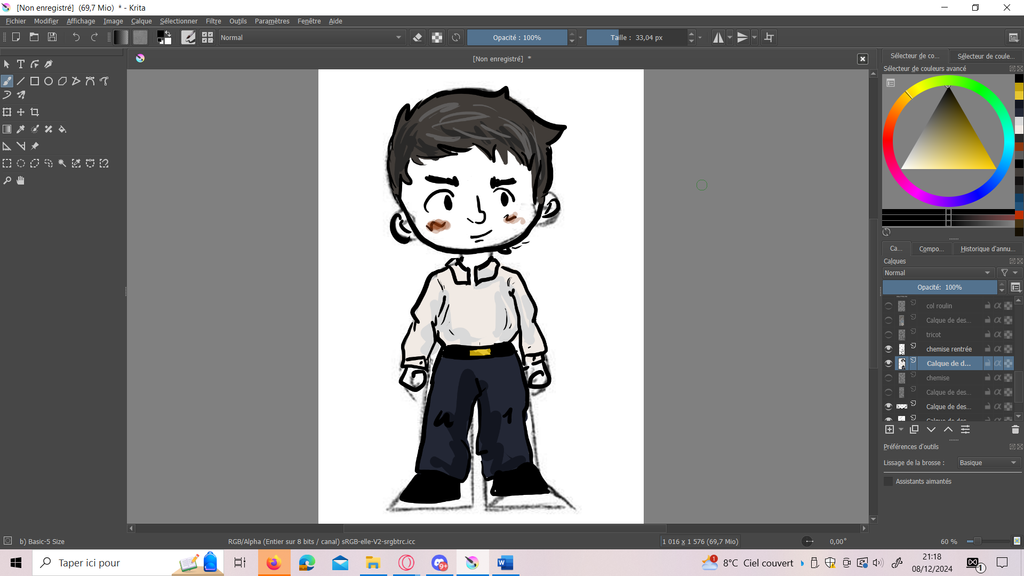Click the Undo arrow in toolbar
The height and width of the screenshot is (576, 1024).
pos(76,37)
